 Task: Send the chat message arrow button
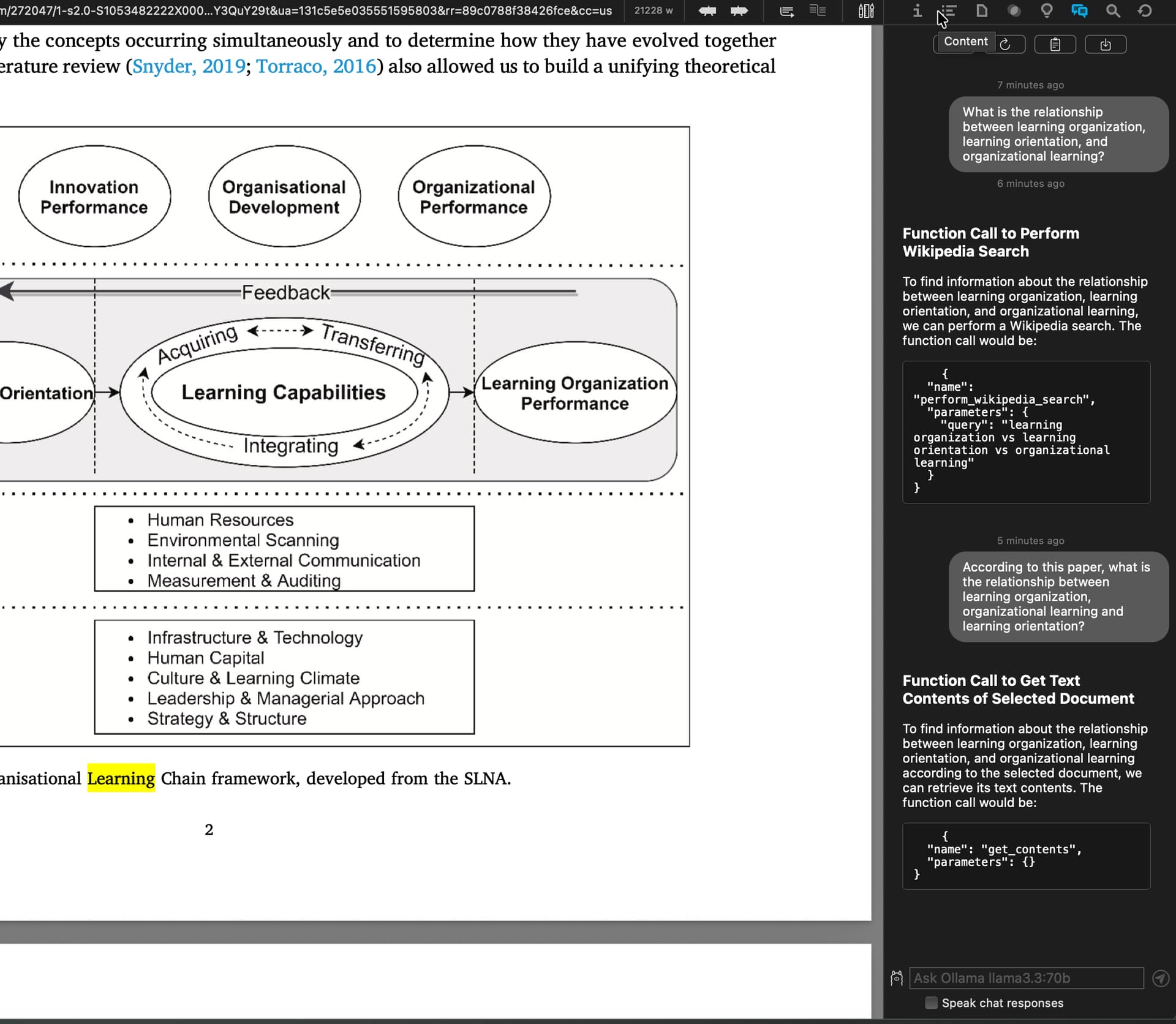pos(1161,978)
